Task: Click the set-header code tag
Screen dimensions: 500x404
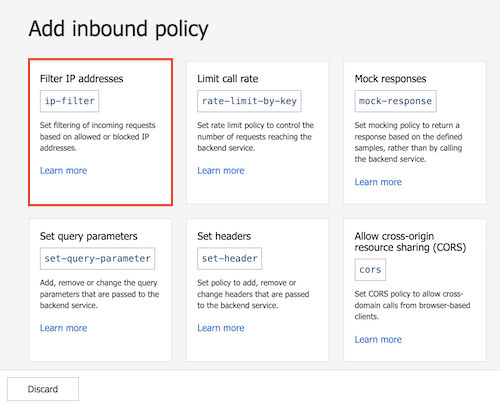Action: 229,258
